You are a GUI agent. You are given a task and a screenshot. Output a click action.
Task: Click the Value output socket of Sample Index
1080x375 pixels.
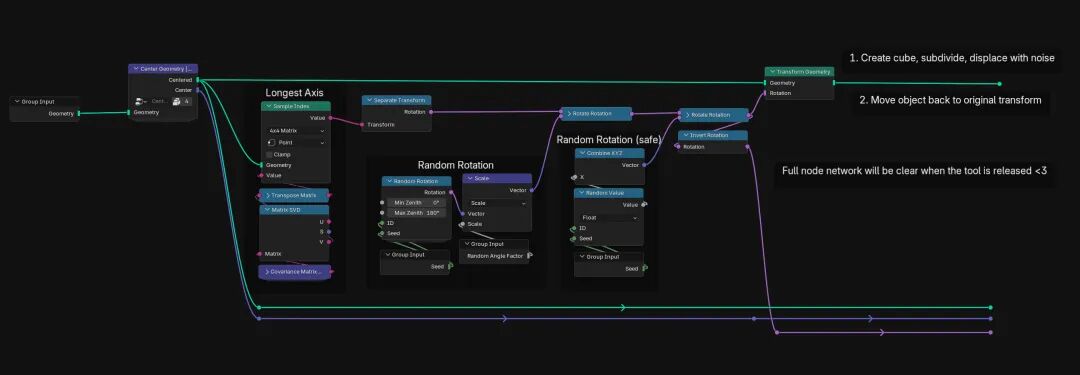click(x=331, y=118)
